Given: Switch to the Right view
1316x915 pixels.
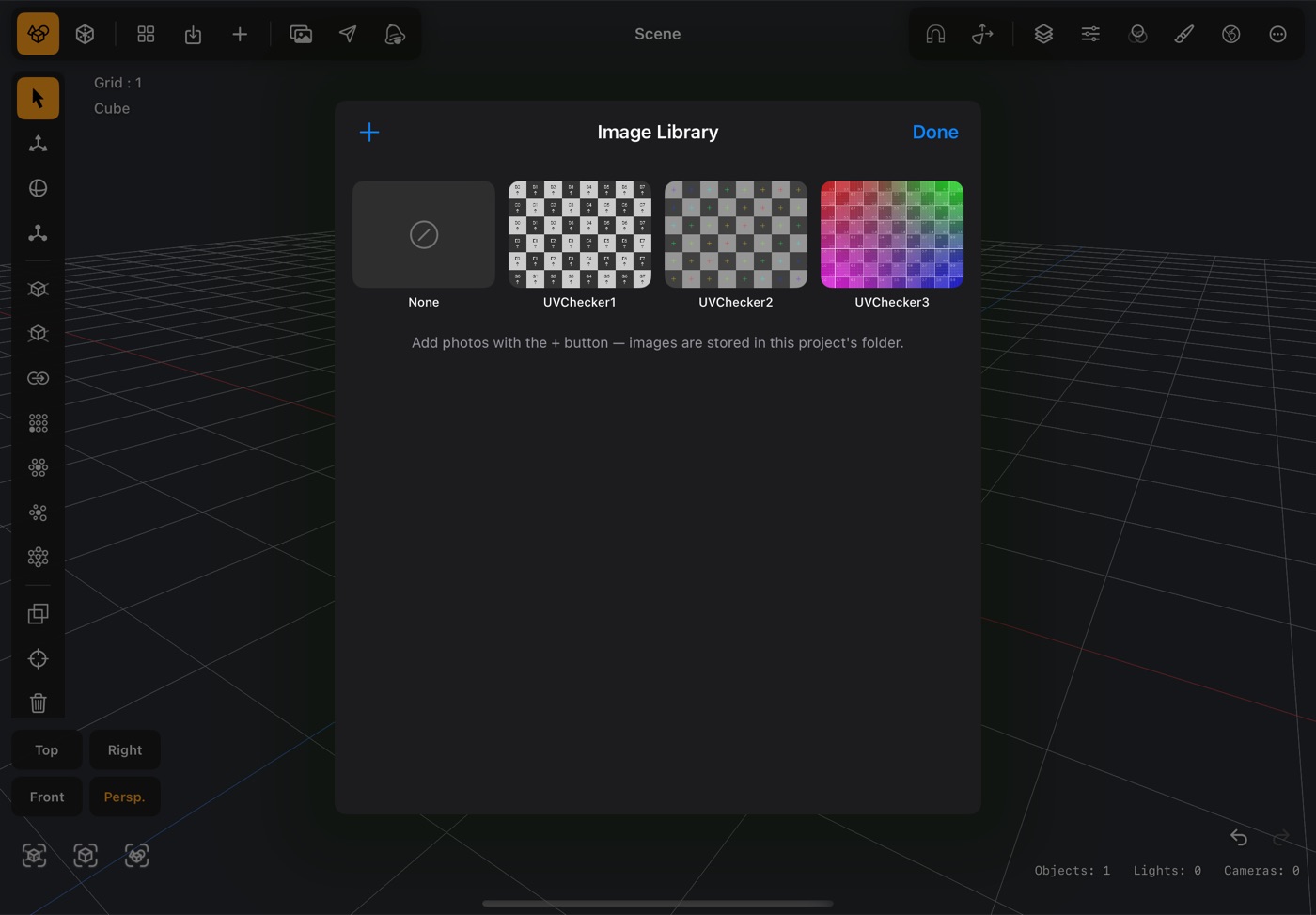Looking at the screenshot, I should [125, 749].
